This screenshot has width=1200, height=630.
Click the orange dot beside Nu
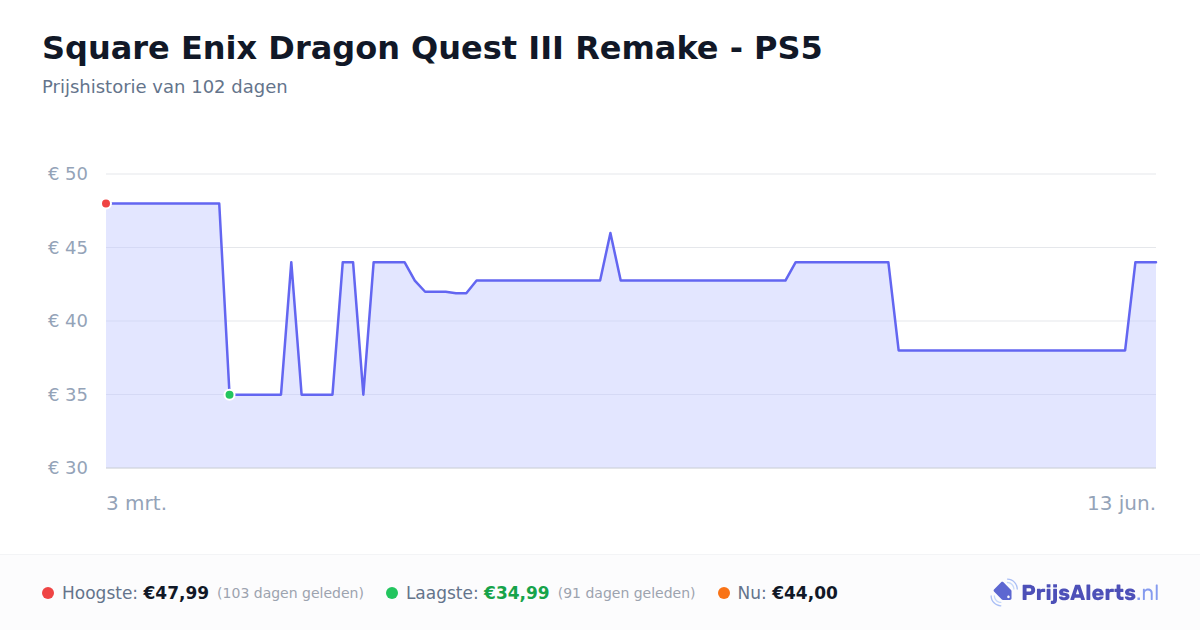pyautogui.click(x=724, y=594)
